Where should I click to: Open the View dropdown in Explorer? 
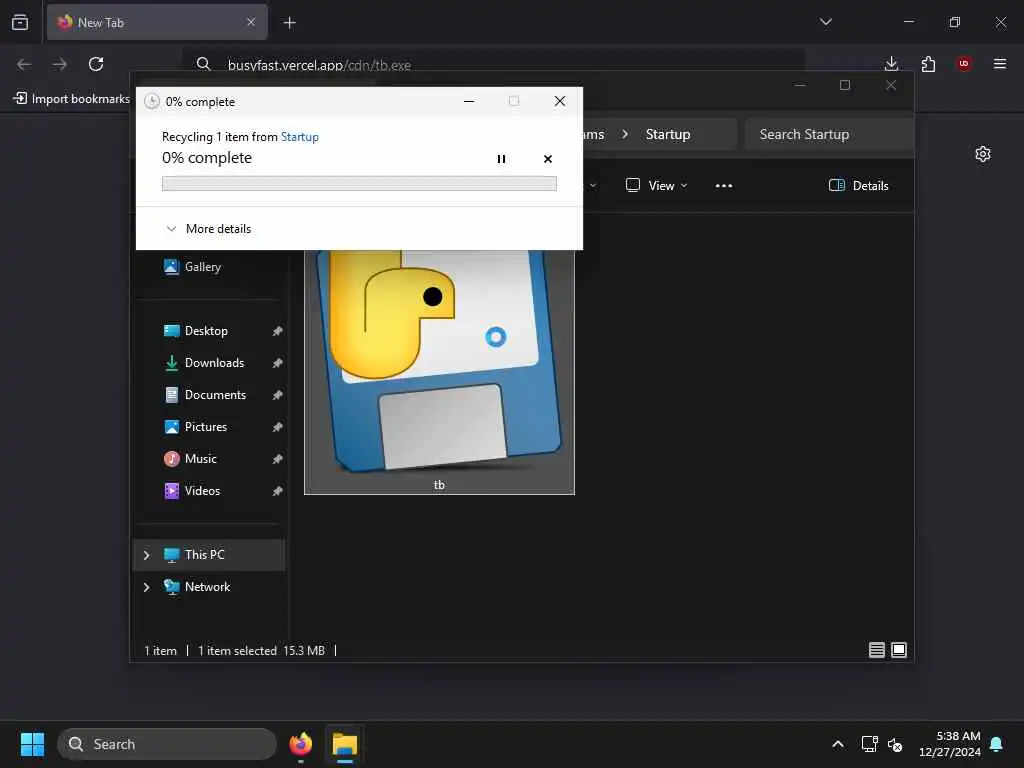(657, 185)
